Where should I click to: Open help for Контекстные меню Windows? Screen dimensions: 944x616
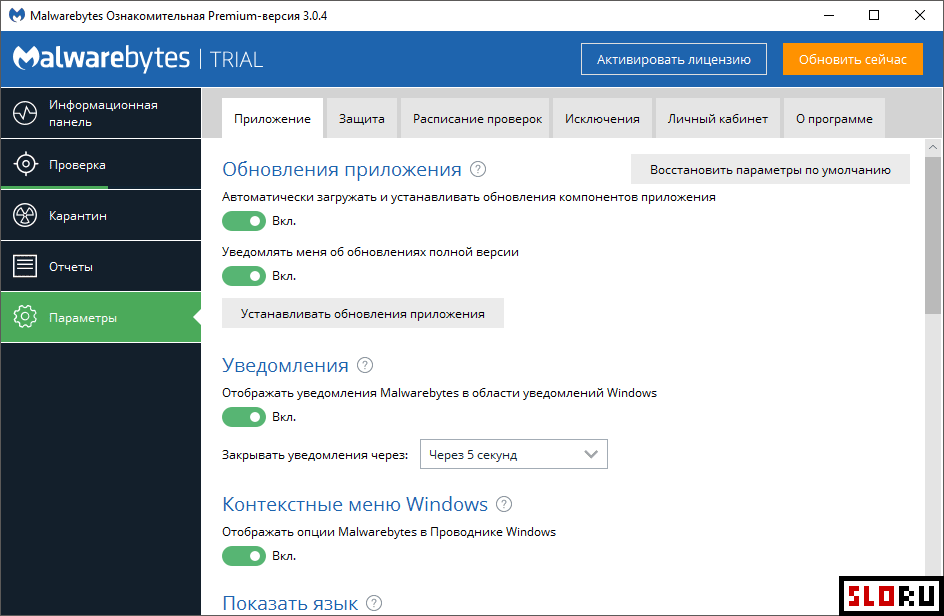coord(504,504)
